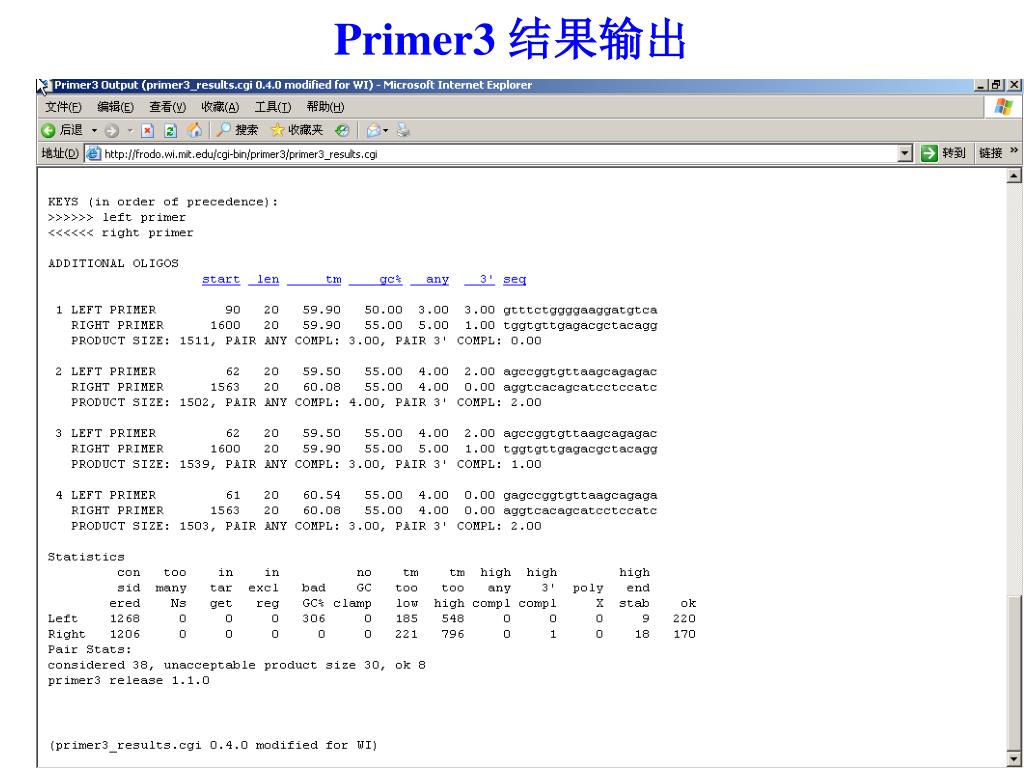Open the Back history dropdown arrow
The width and height of the screenshot is (1024, 768).
(x=94, y=131)
